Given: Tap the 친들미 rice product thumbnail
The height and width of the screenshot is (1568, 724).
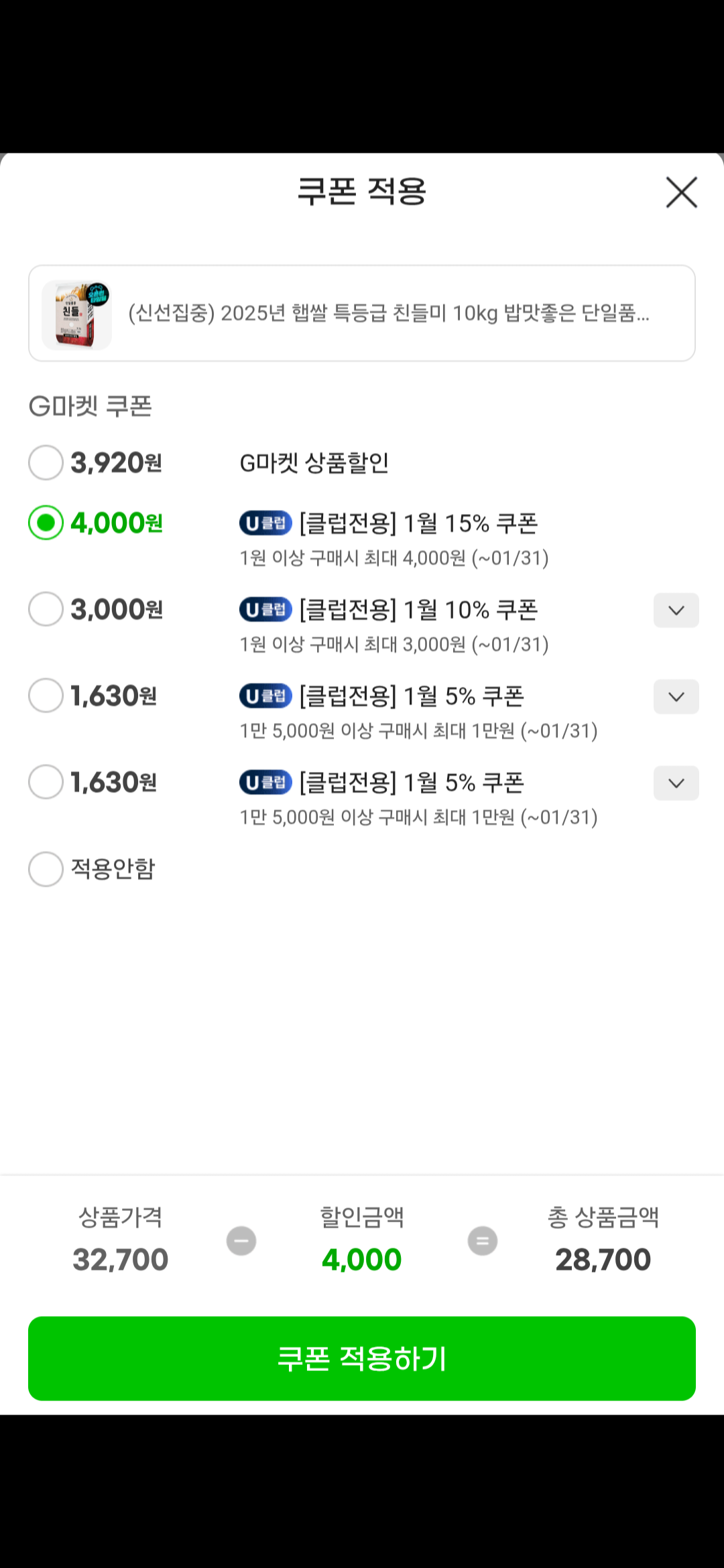Looking at the screenshot, I should point(76,314).
